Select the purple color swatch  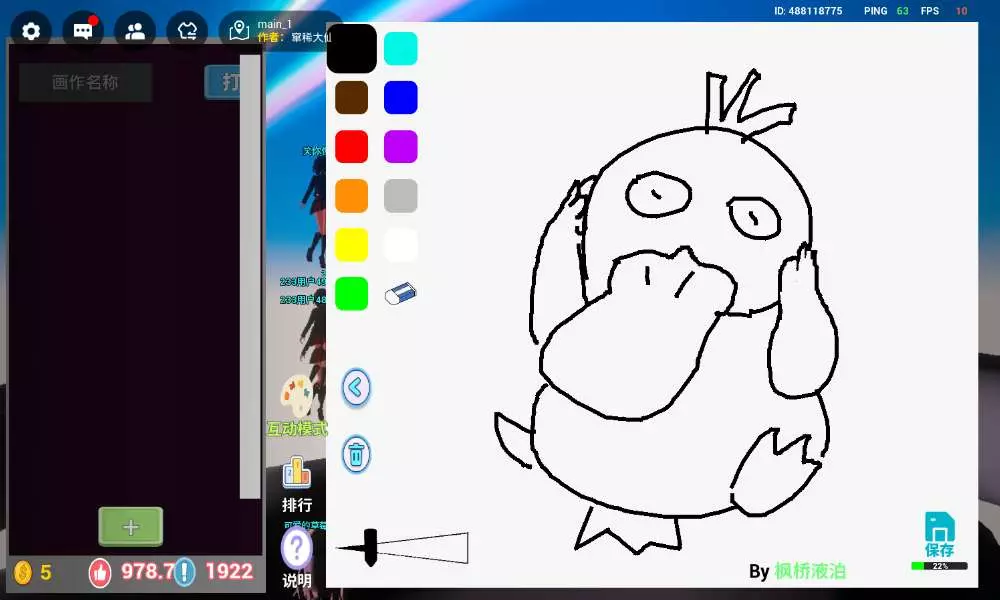tap(401, 147)
